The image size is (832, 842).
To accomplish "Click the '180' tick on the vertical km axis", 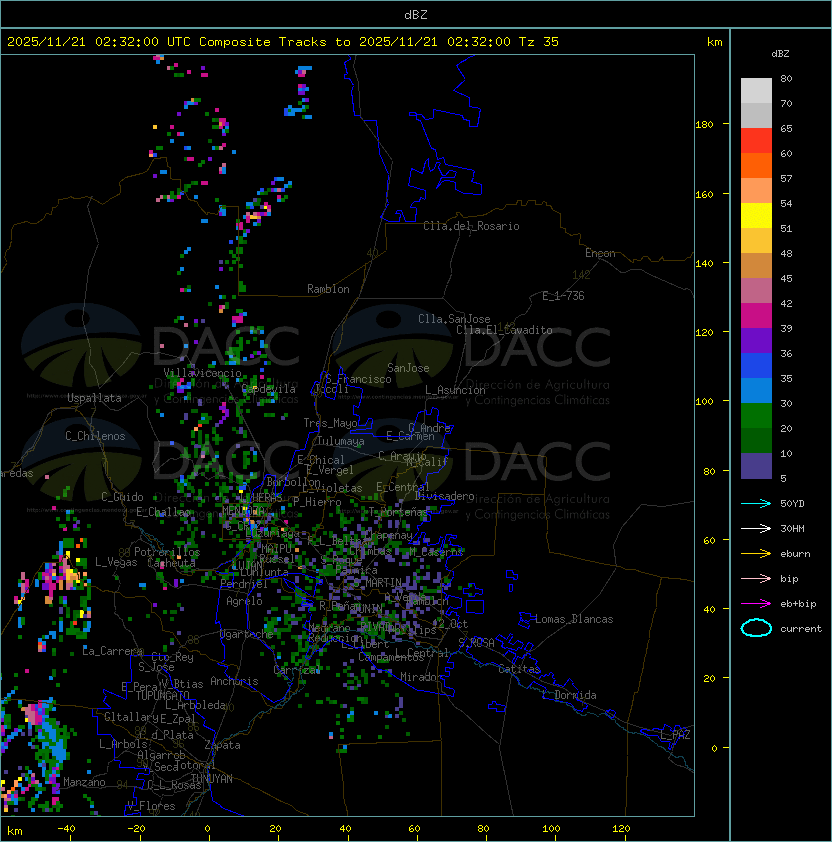I will coord(704,125).
